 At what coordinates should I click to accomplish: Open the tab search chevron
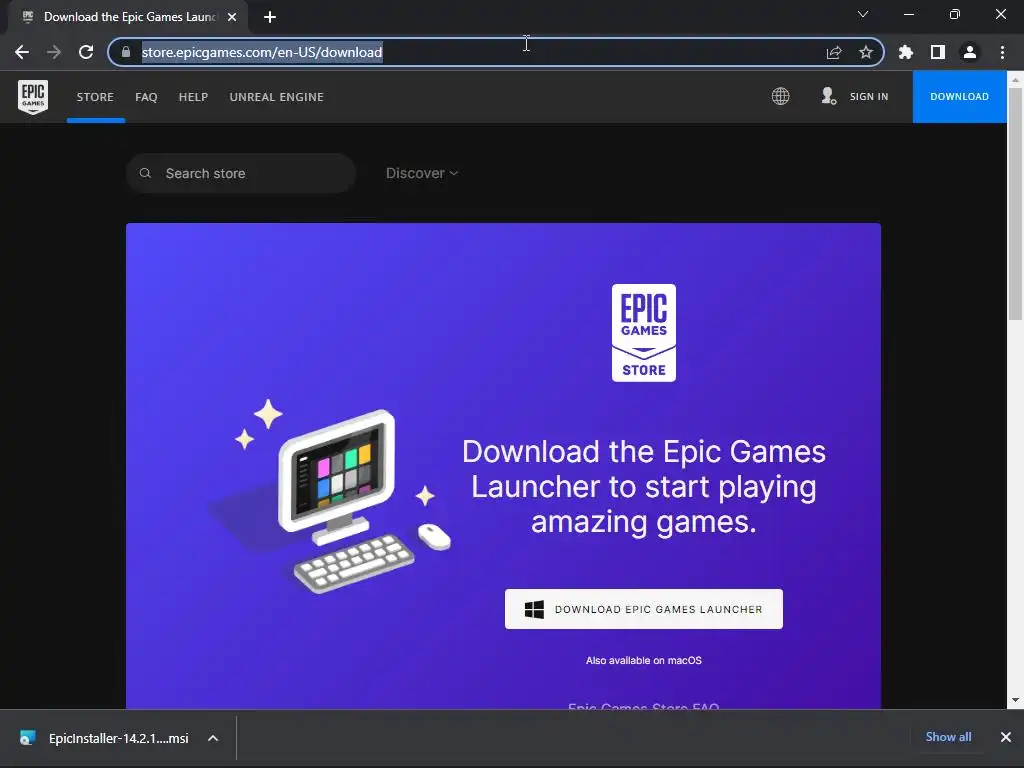pyautogui.click(x=863, y=14)
